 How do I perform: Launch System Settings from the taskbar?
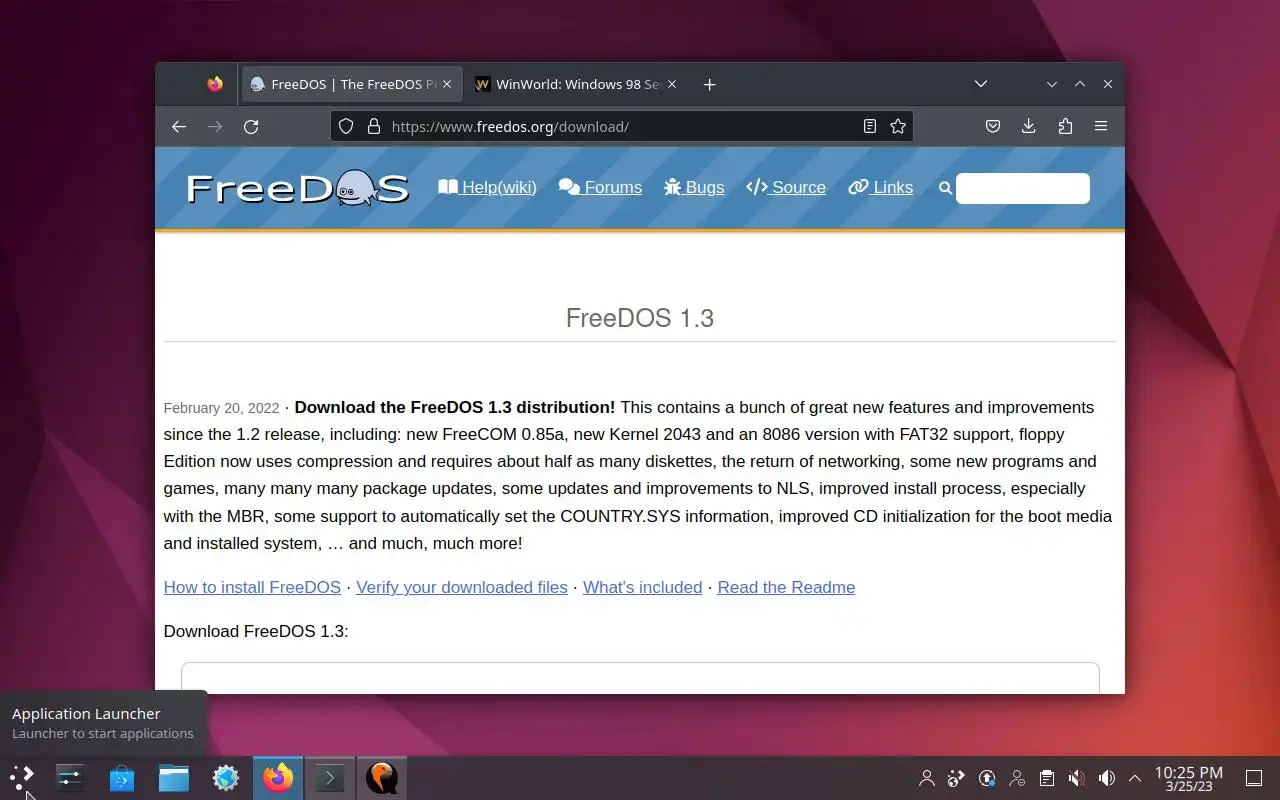69,777
